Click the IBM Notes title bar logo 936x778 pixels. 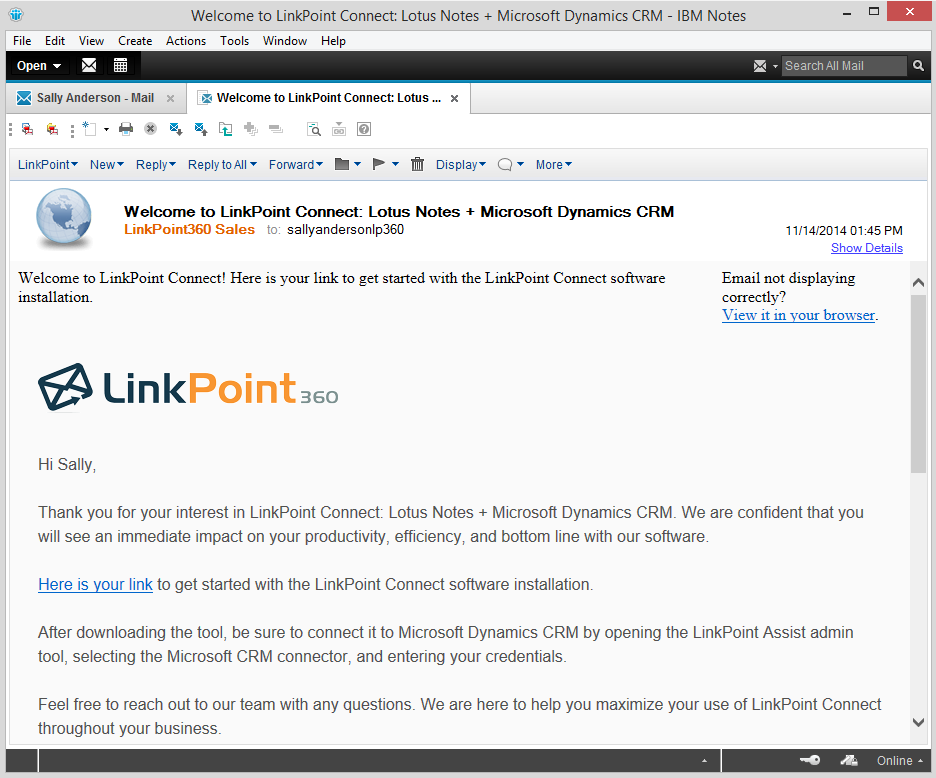coord(16,14)
